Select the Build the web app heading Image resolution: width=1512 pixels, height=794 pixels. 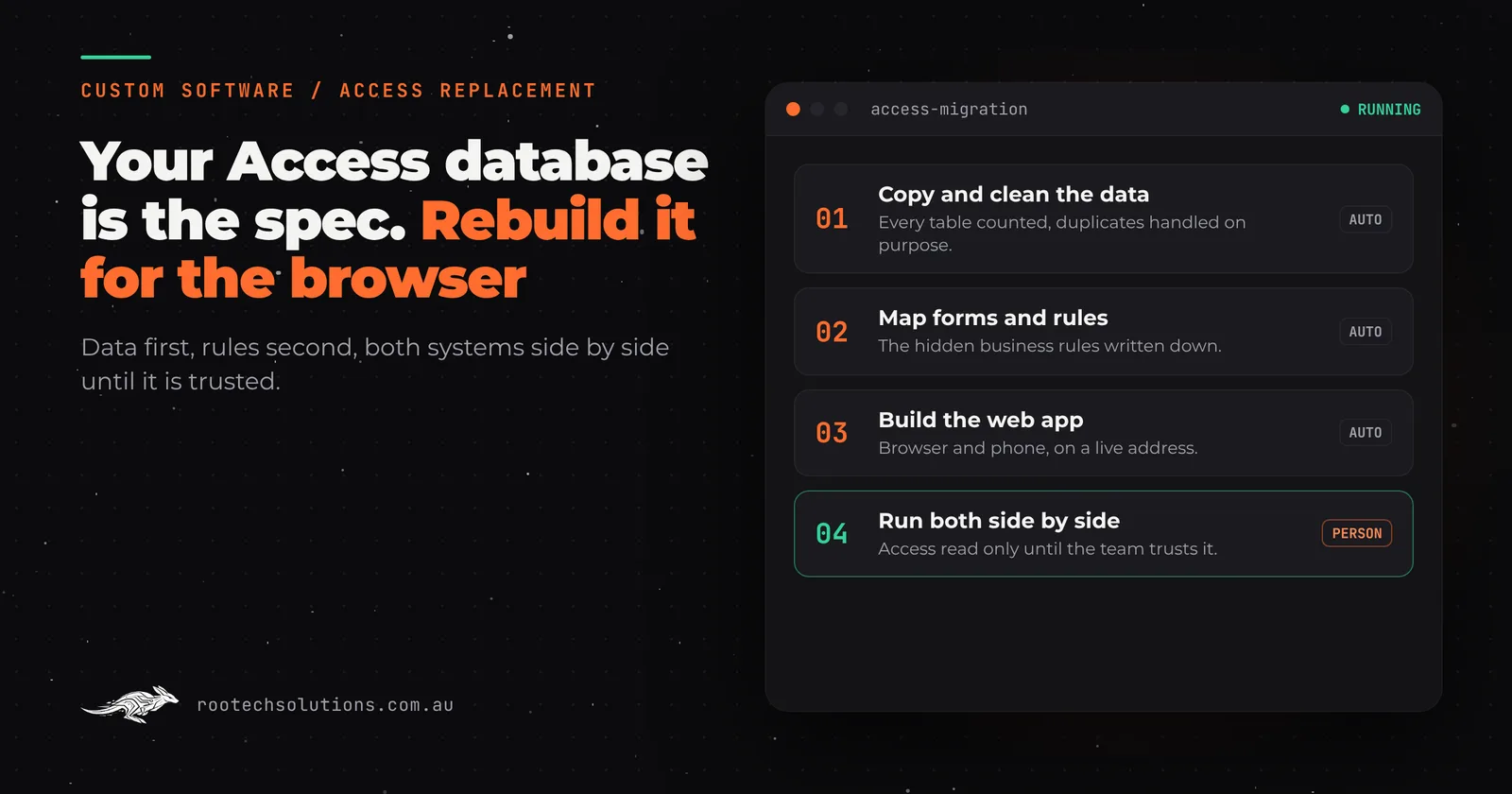click(981, 420)
